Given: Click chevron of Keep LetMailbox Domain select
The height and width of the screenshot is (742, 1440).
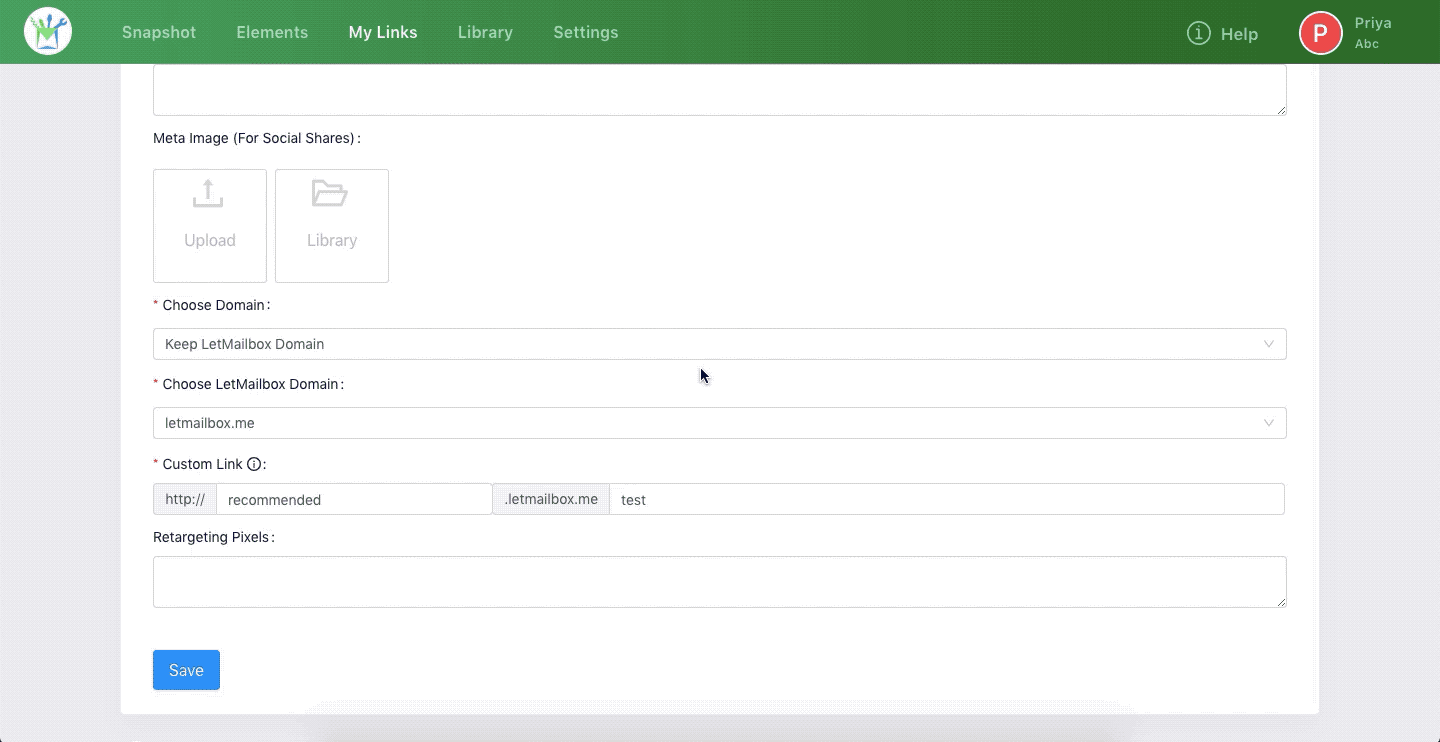Looking at the screenshot, I should tap(1268, 344).
